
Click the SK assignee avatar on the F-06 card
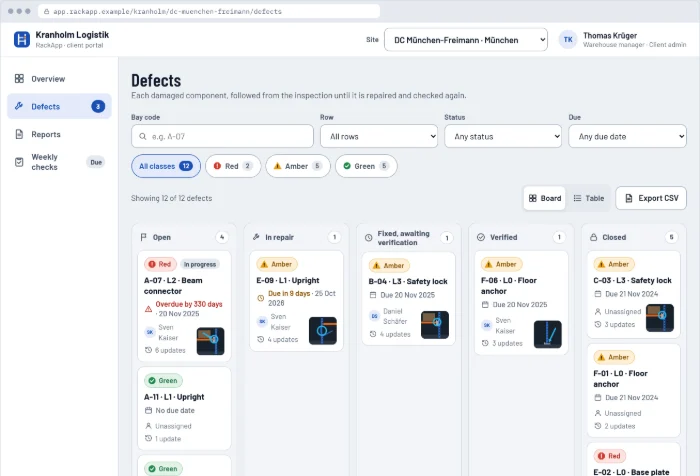pyautogui.click(x=487, y=326)
